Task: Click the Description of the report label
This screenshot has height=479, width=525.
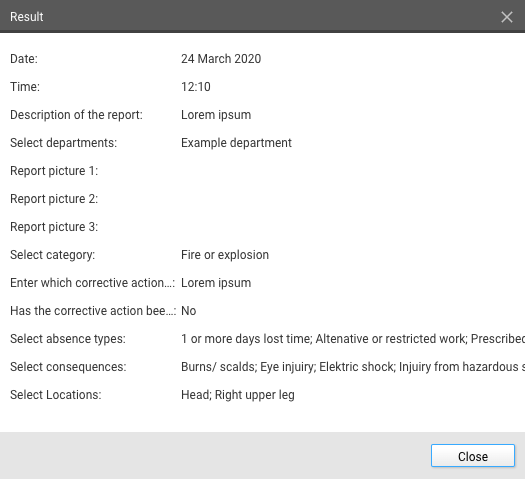Action: 76,115
